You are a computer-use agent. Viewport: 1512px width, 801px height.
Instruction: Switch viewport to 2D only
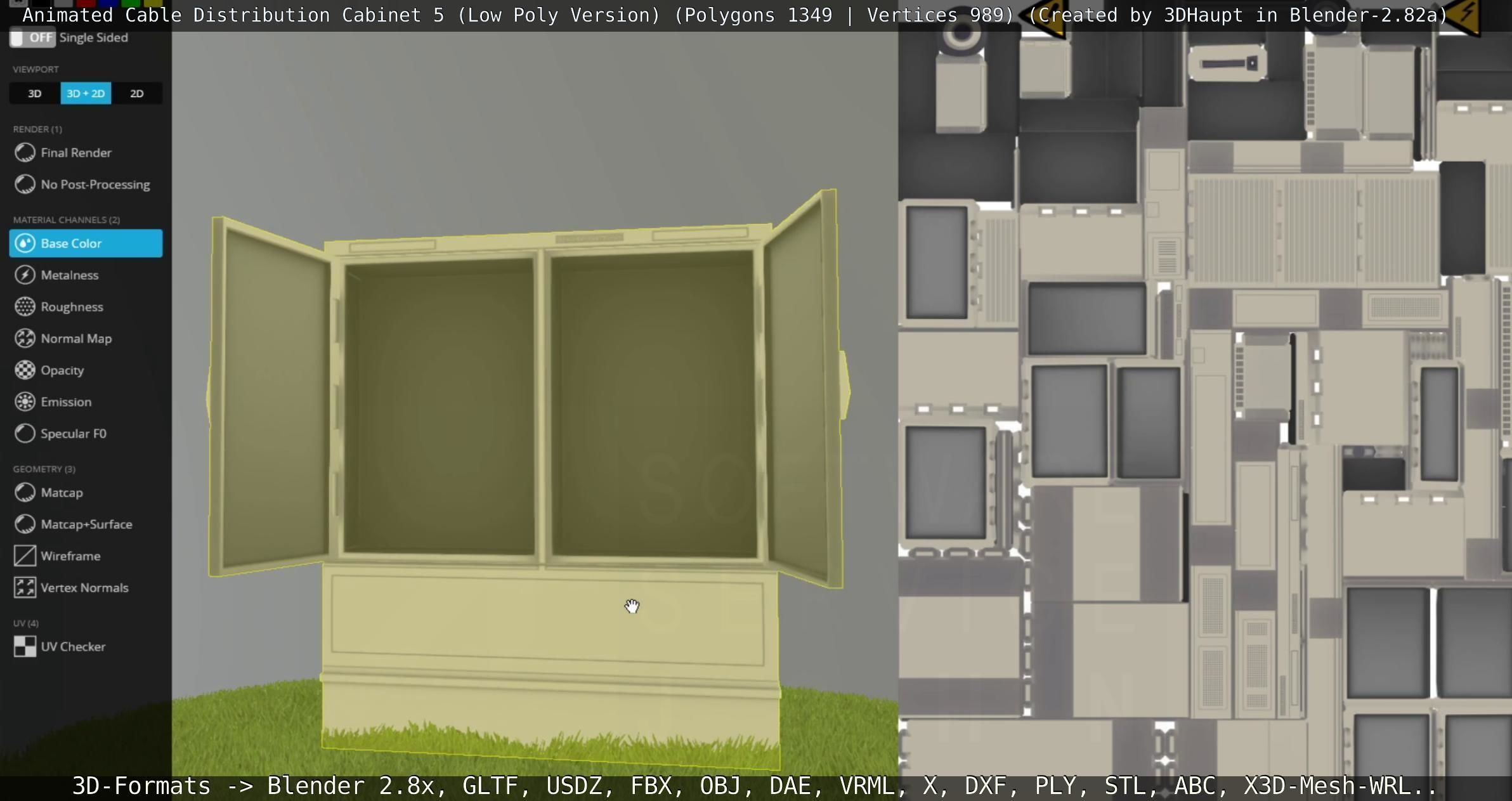coord(137,93)
